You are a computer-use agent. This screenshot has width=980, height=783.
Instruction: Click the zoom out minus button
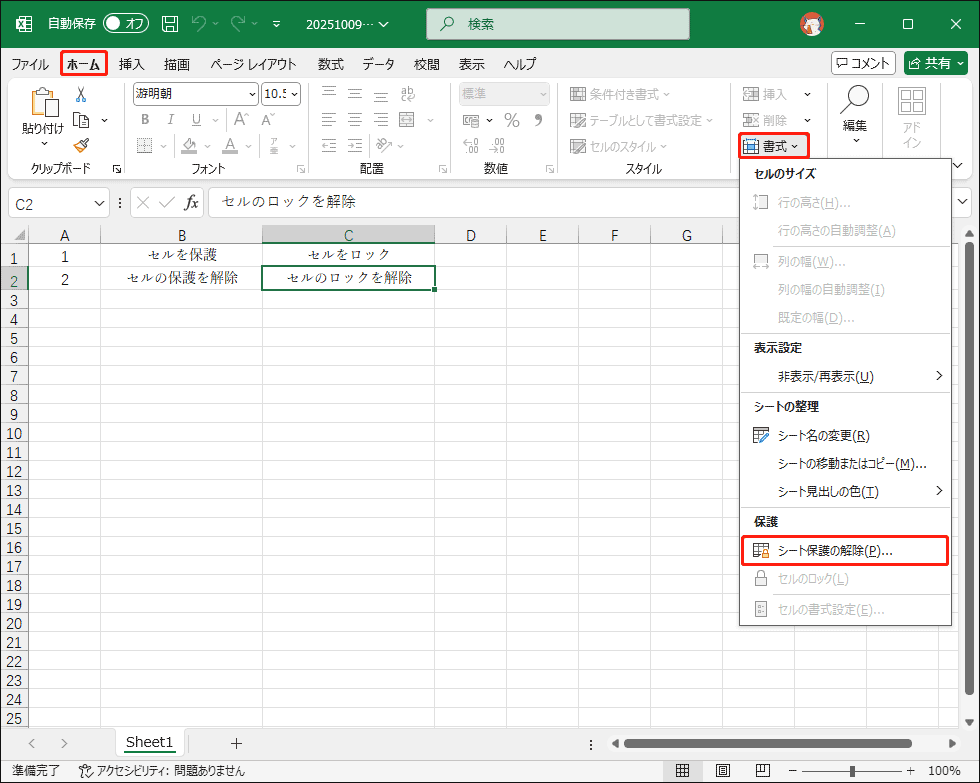point(792,771)
